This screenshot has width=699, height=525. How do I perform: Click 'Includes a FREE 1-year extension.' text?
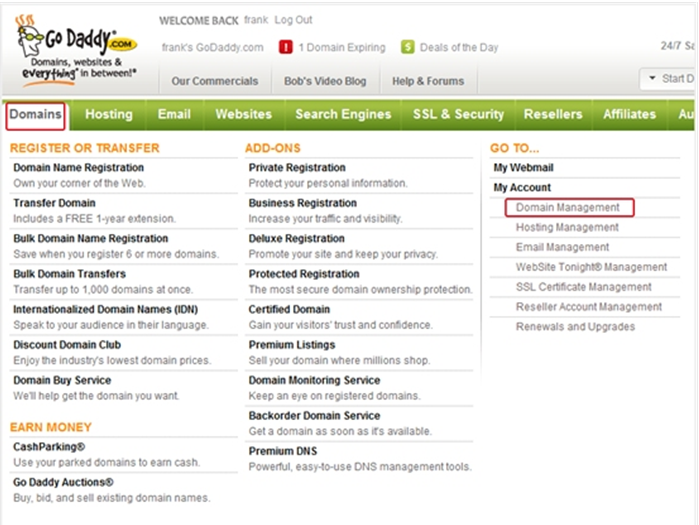click(x=95, y=219)
